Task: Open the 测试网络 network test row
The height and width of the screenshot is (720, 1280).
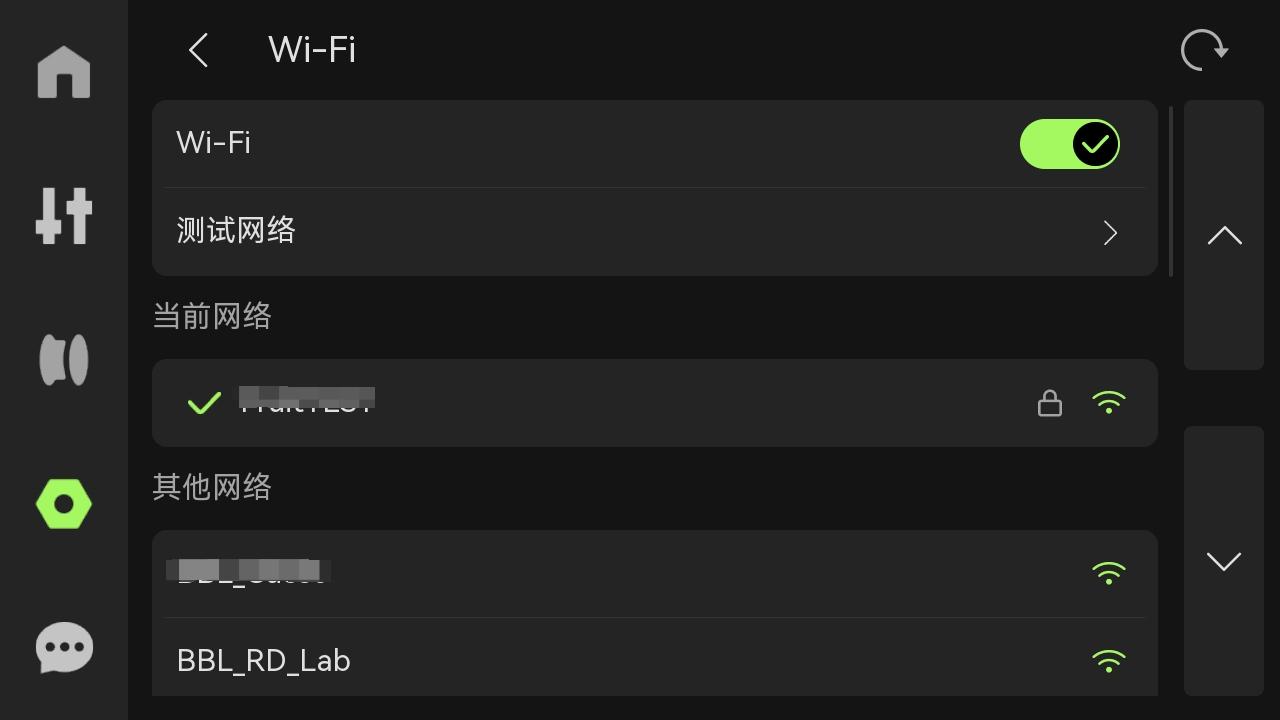Action: pos(655,232)
